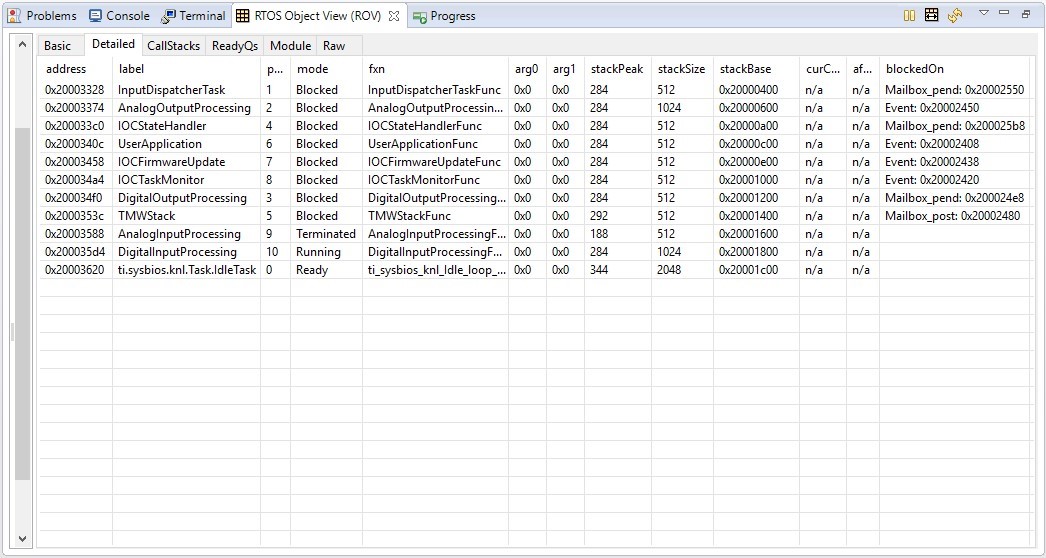Click stackBase 0x20001c00 cell
The width and height of the screenshot is (1046, 558).
pyautogui.click(x=756, y=270)
